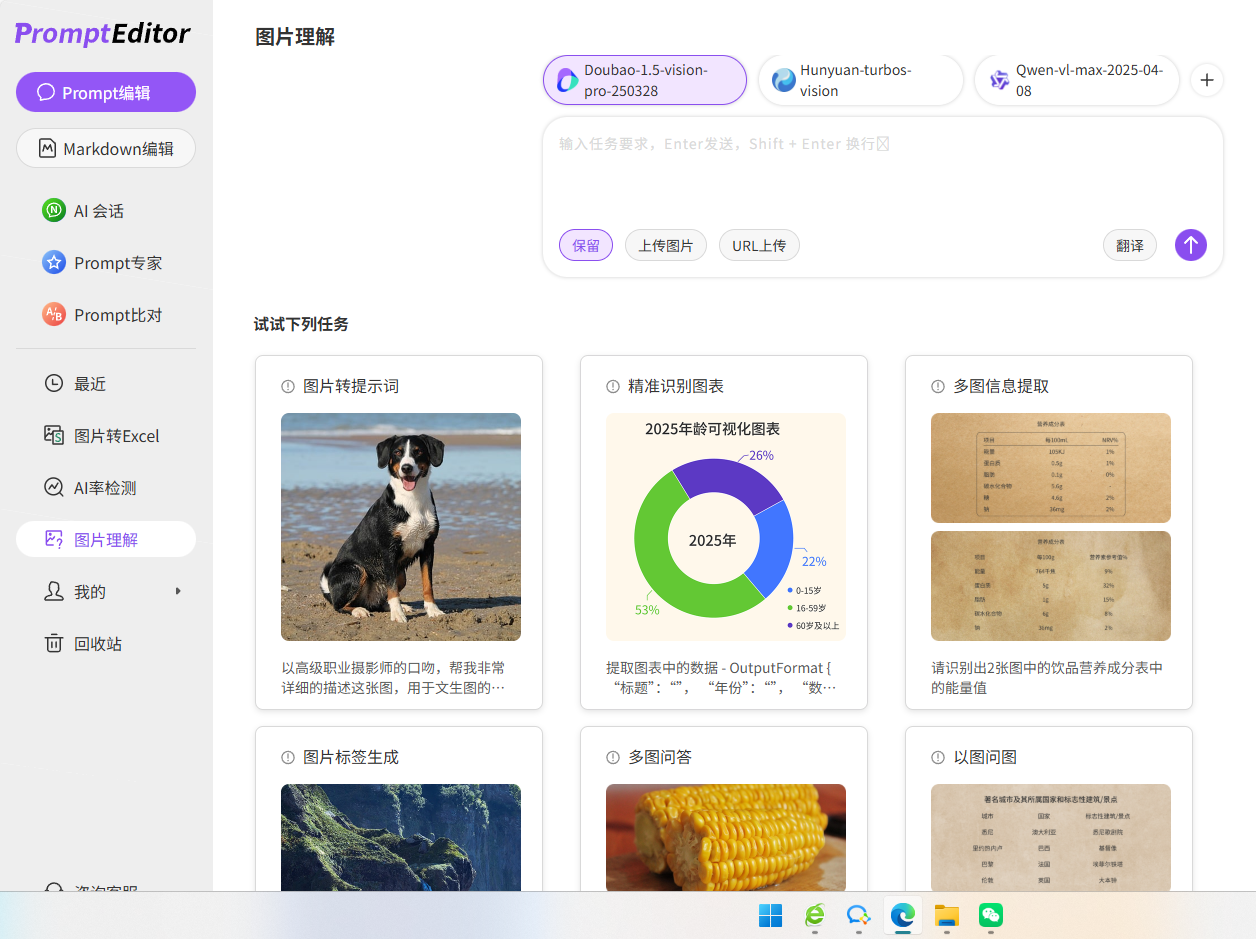Click the dog photo example thumbnail
This screenshot has width=1256, height=939.
401,527
